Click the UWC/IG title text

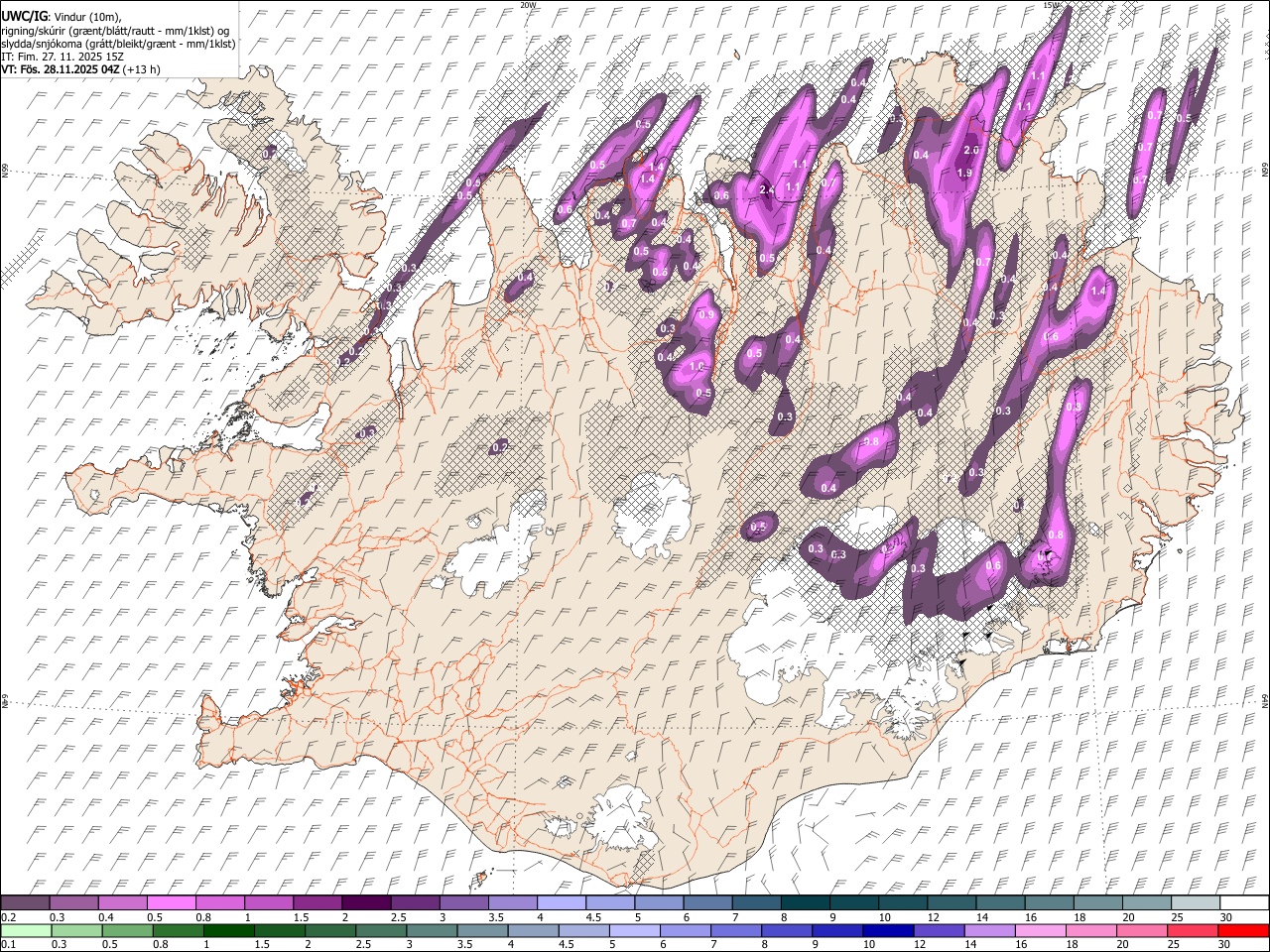(24, 17)
